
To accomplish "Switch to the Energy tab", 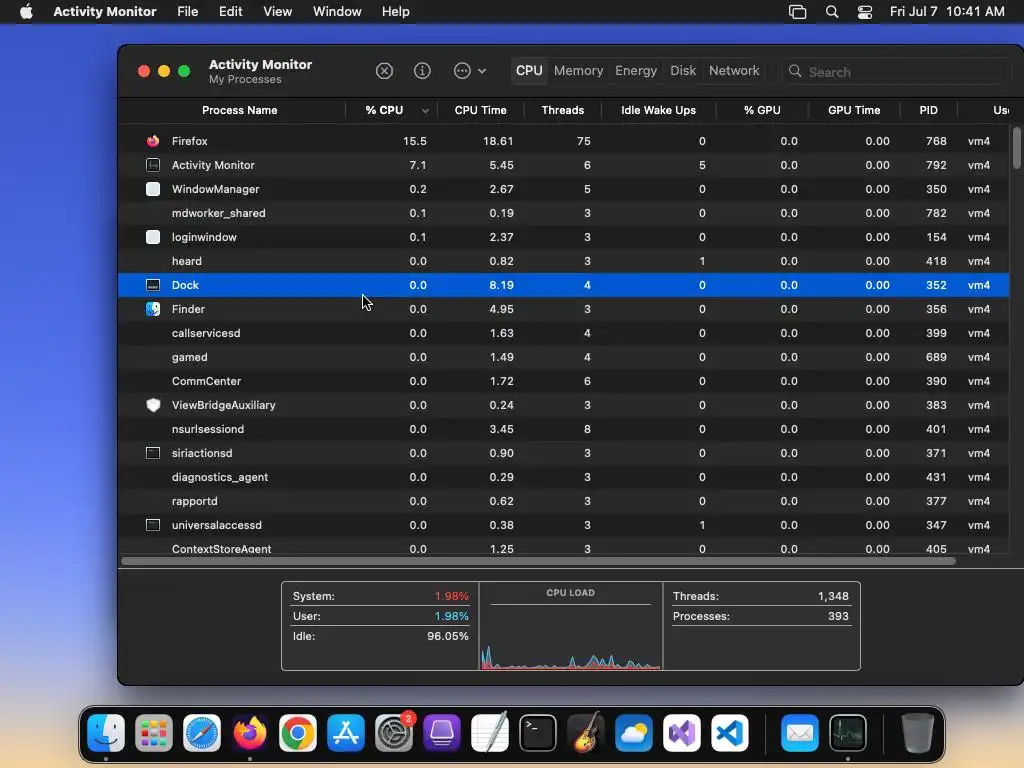I will 636,71.
